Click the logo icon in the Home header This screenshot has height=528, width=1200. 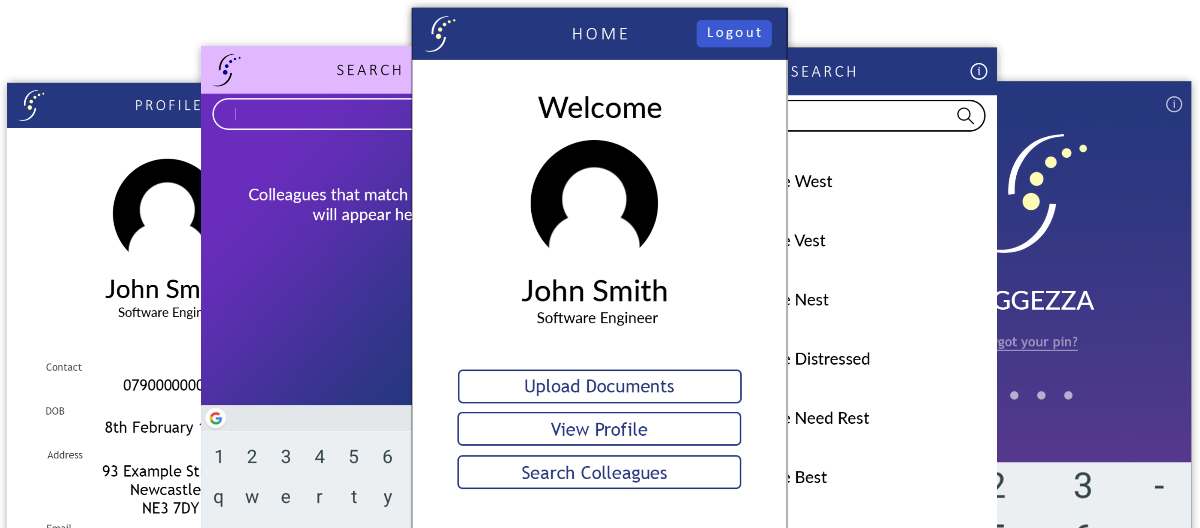[441, 34]
